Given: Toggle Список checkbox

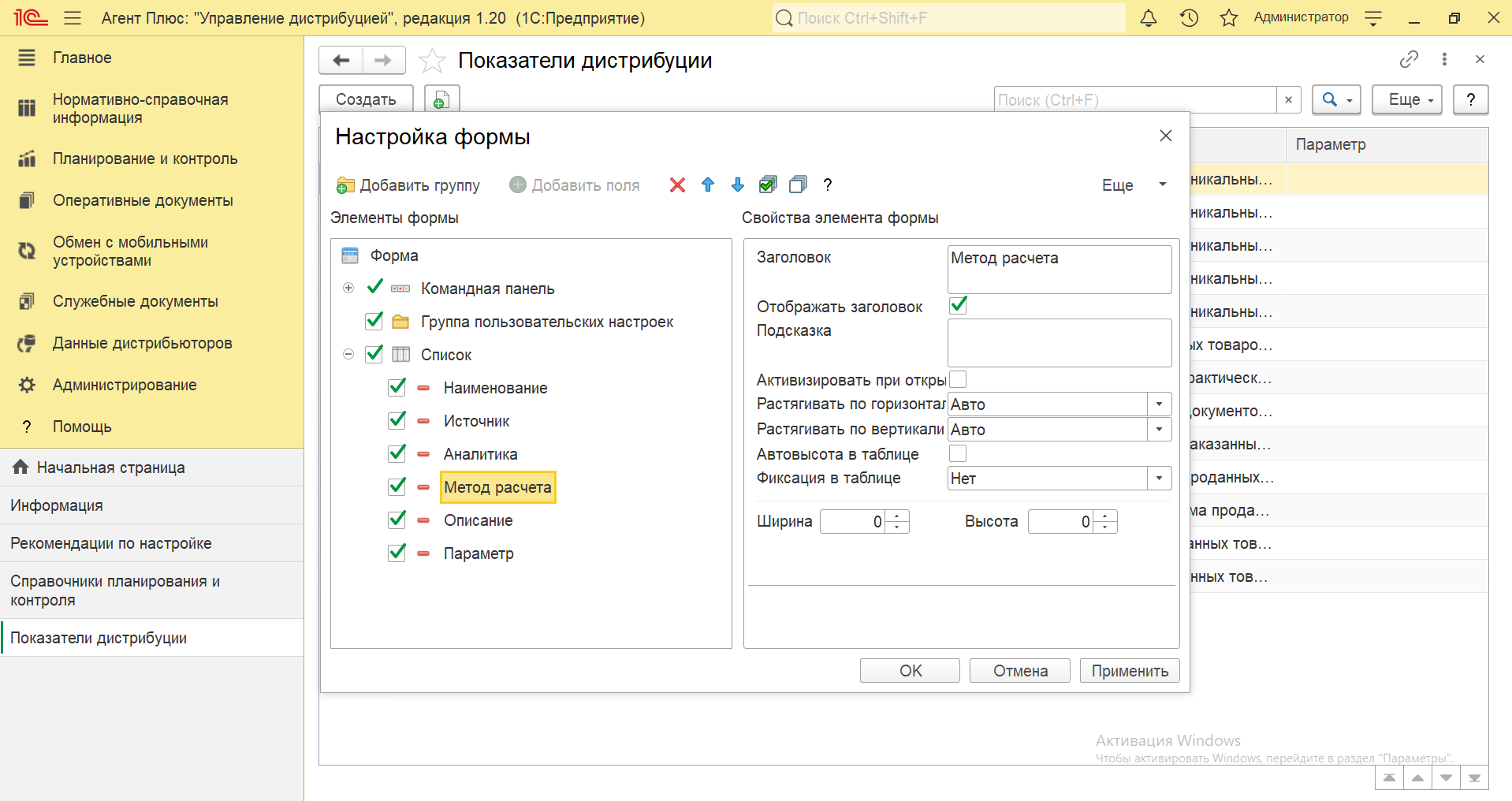Looking at the screenshot, I should (x=374, y=354).
